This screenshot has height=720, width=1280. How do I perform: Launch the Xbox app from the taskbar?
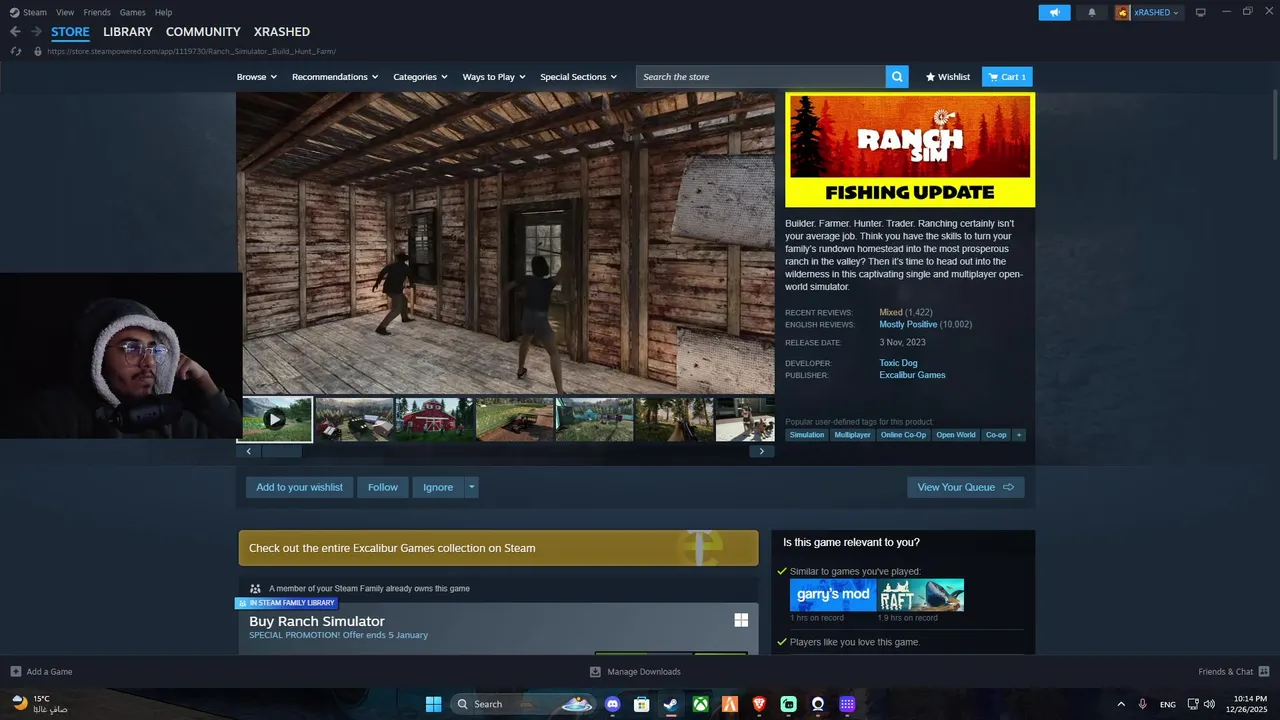(x=701, y=704)
